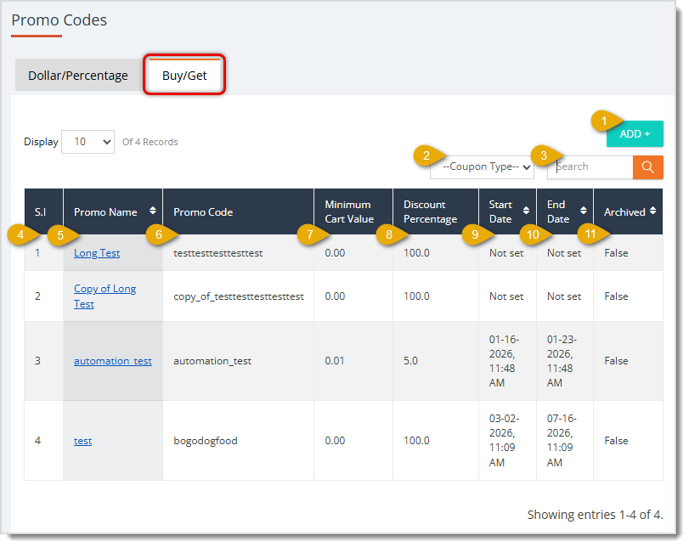Sort by Start Date arrows icon
Viewport: 689px width, 547px height.
tap(526, 210)
